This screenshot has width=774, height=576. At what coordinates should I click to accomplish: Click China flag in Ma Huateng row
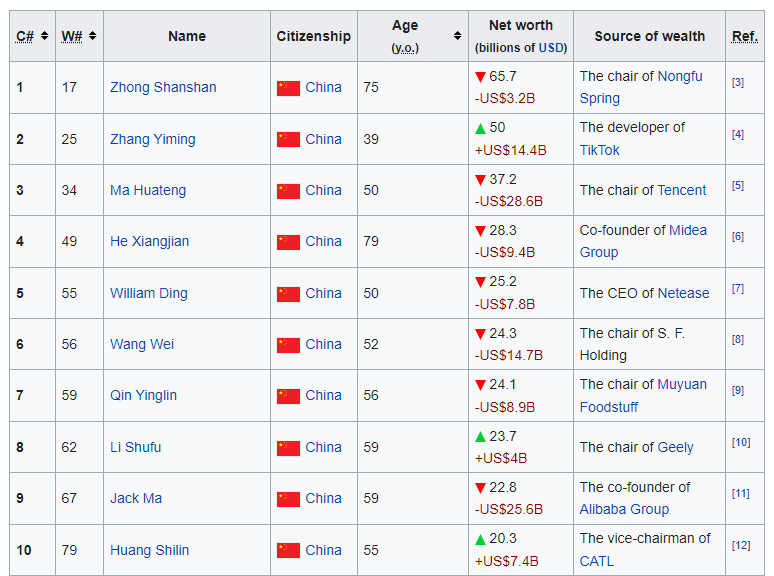(x=288, y=191)
